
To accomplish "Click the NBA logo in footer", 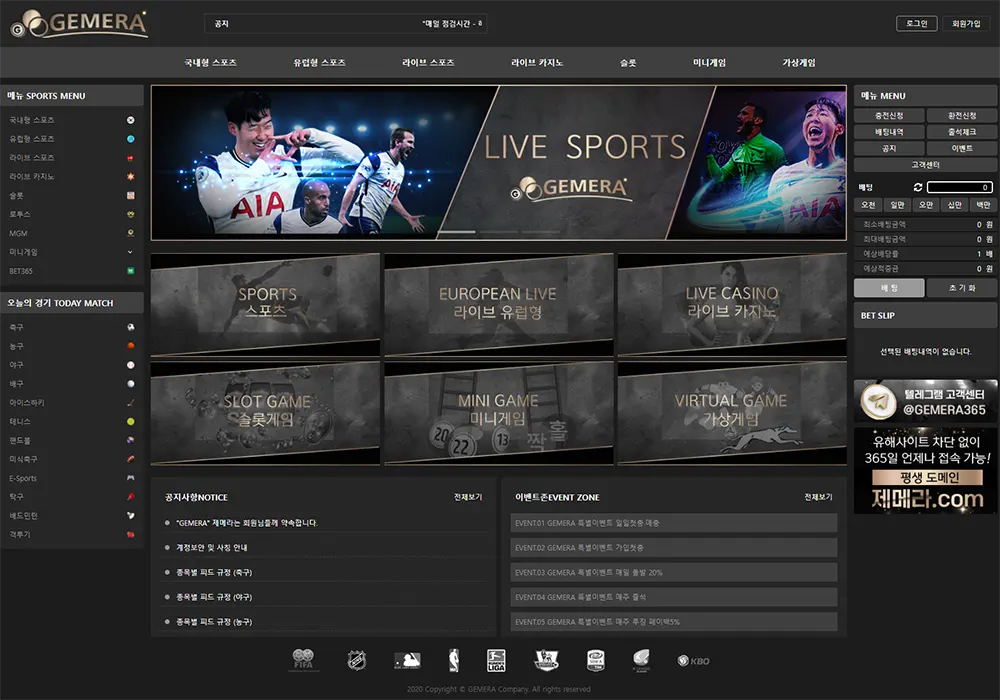I will (x=454, y=660).
